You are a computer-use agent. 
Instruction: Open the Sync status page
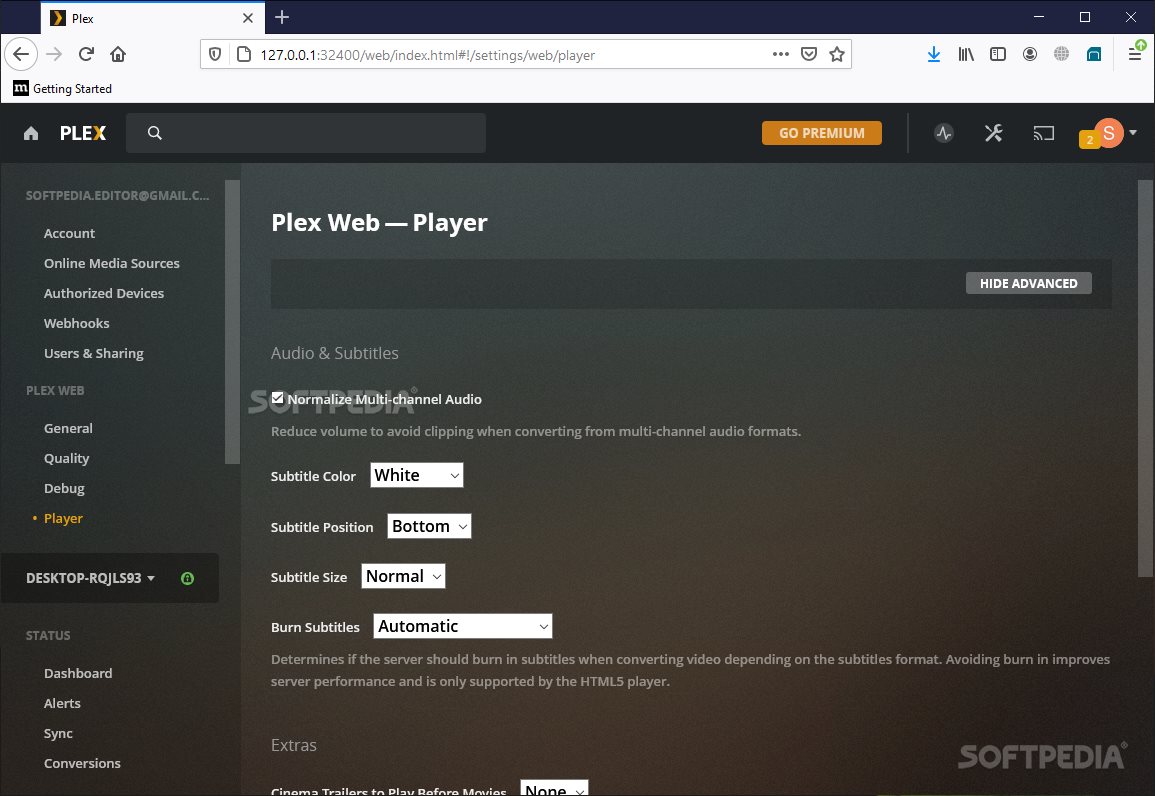[x=58, y=734]
